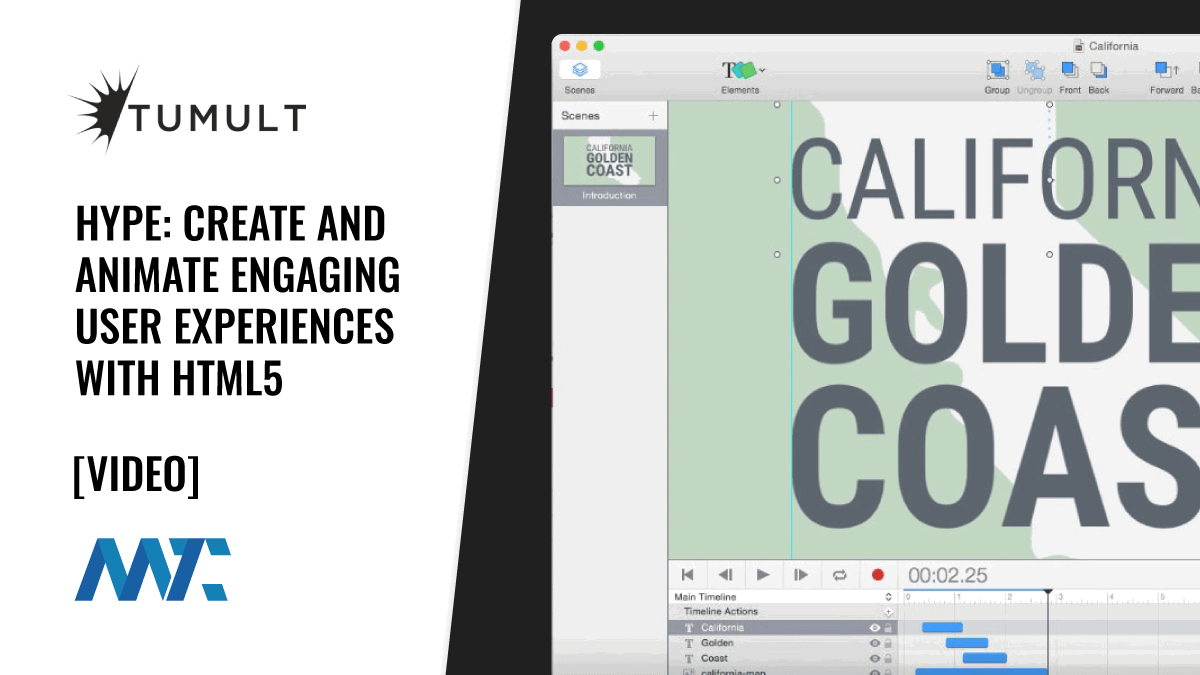Click the text type icon of California layer

[x=689, y=628]
